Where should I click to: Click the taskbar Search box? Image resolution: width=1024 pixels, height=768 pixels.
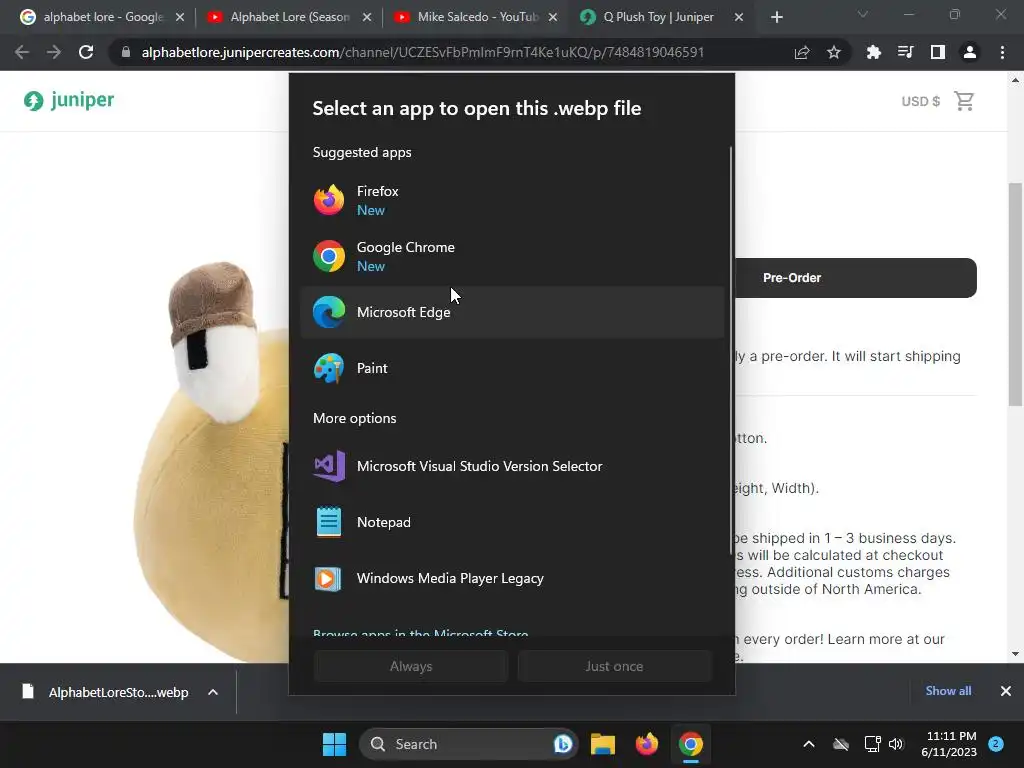pos(469,744)
